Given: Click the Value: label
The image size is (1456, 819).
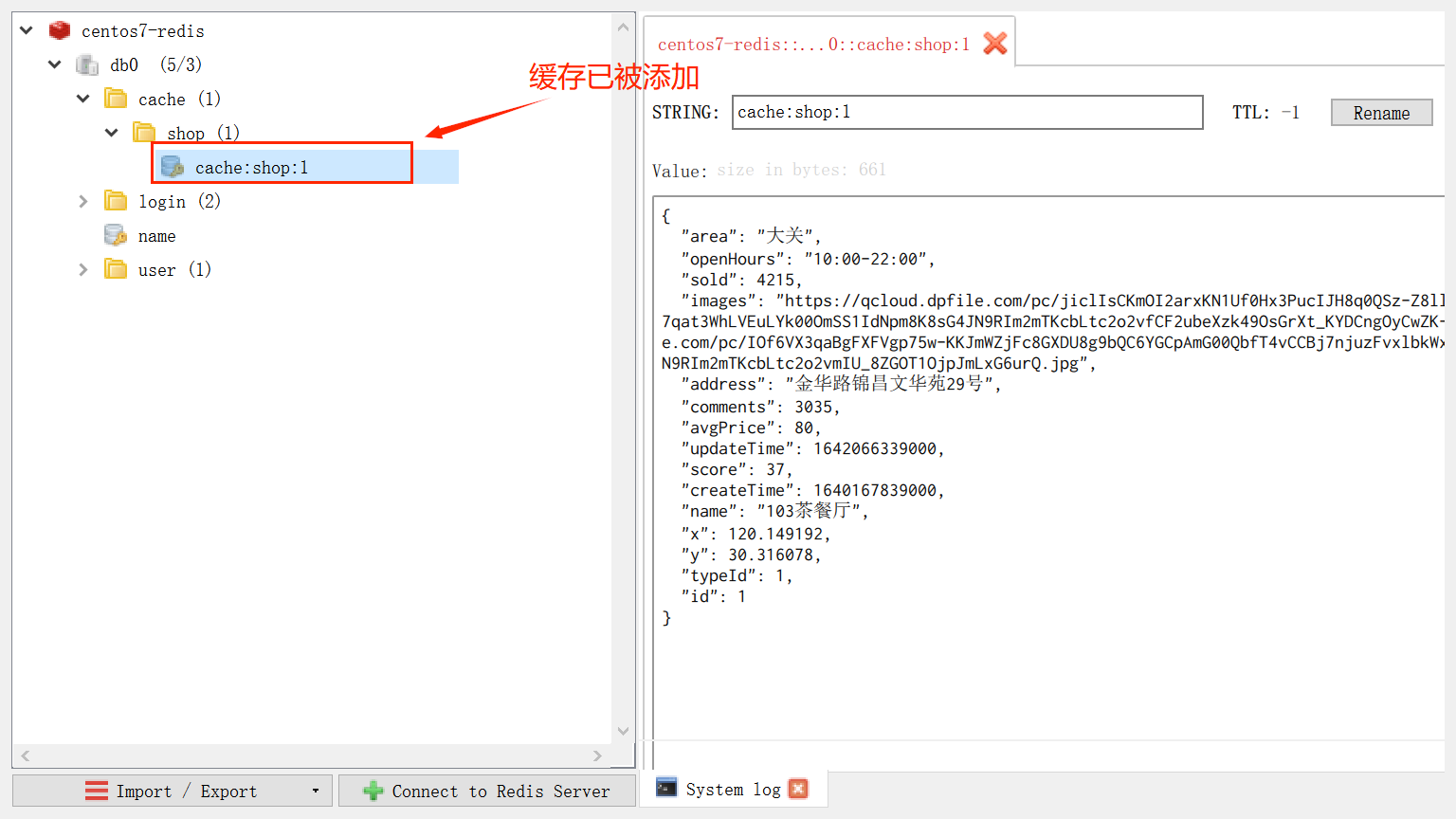Looking at the screenshot, I should tap(680, 171).
